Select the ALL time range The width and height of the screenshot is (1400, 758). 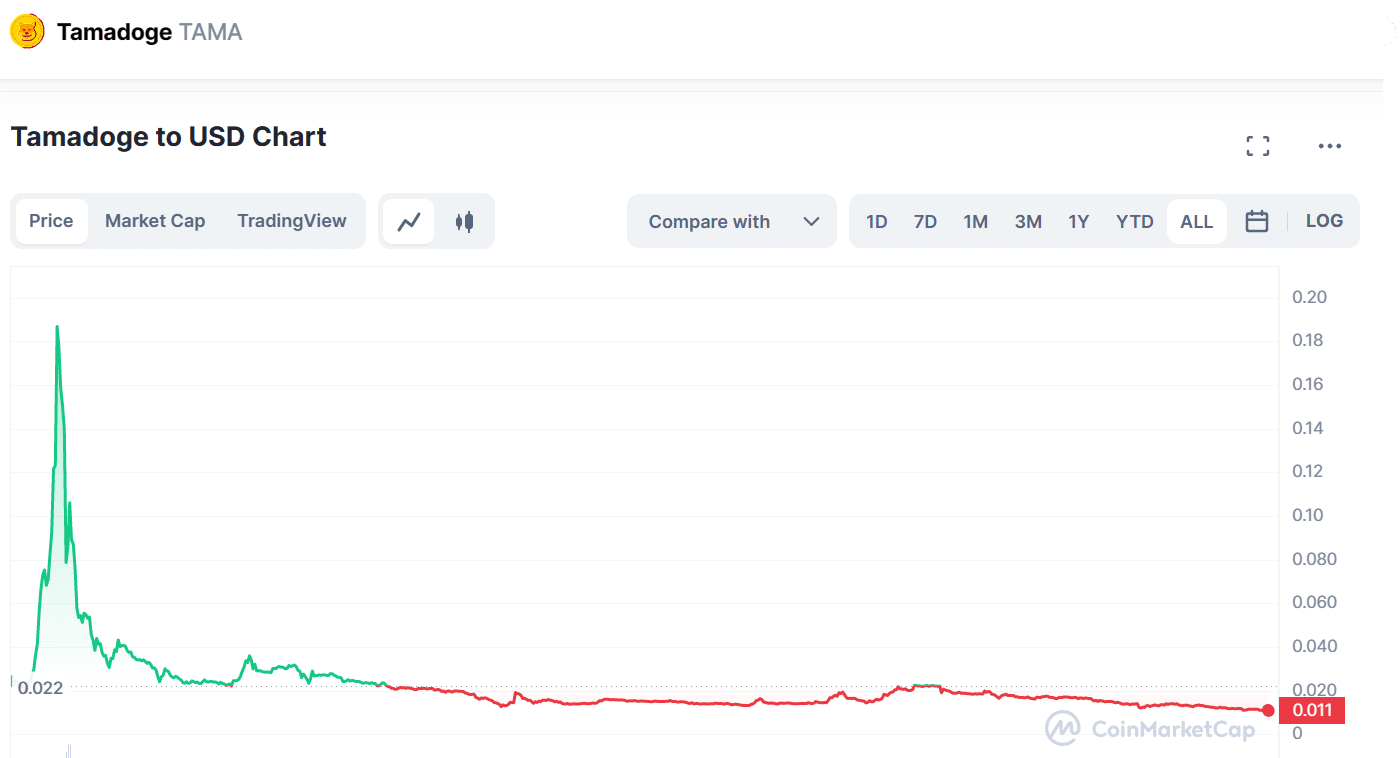tap(1197, 221)
